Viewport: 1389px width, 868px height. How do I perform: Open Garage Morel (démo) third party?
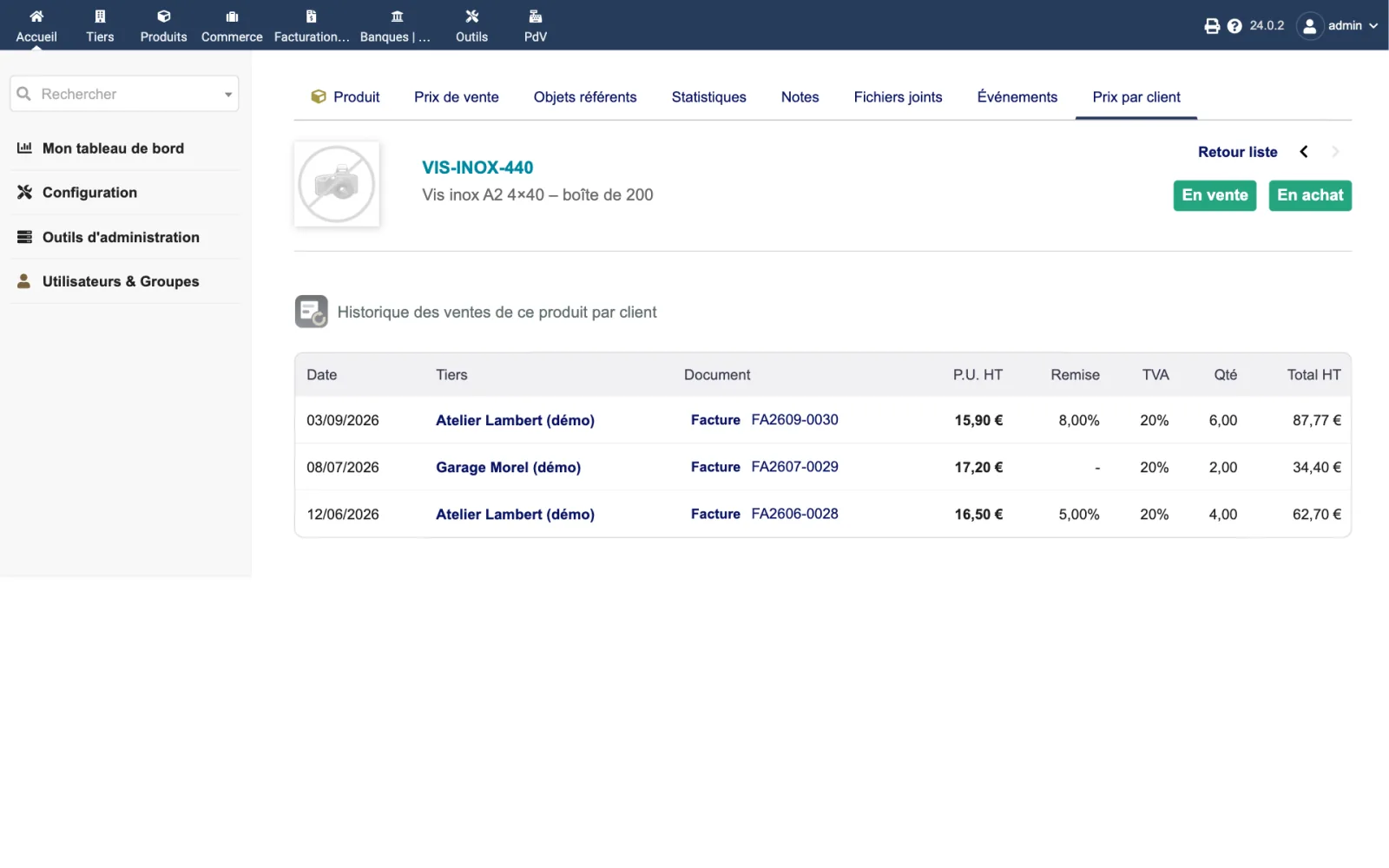[x=508, y=467]
